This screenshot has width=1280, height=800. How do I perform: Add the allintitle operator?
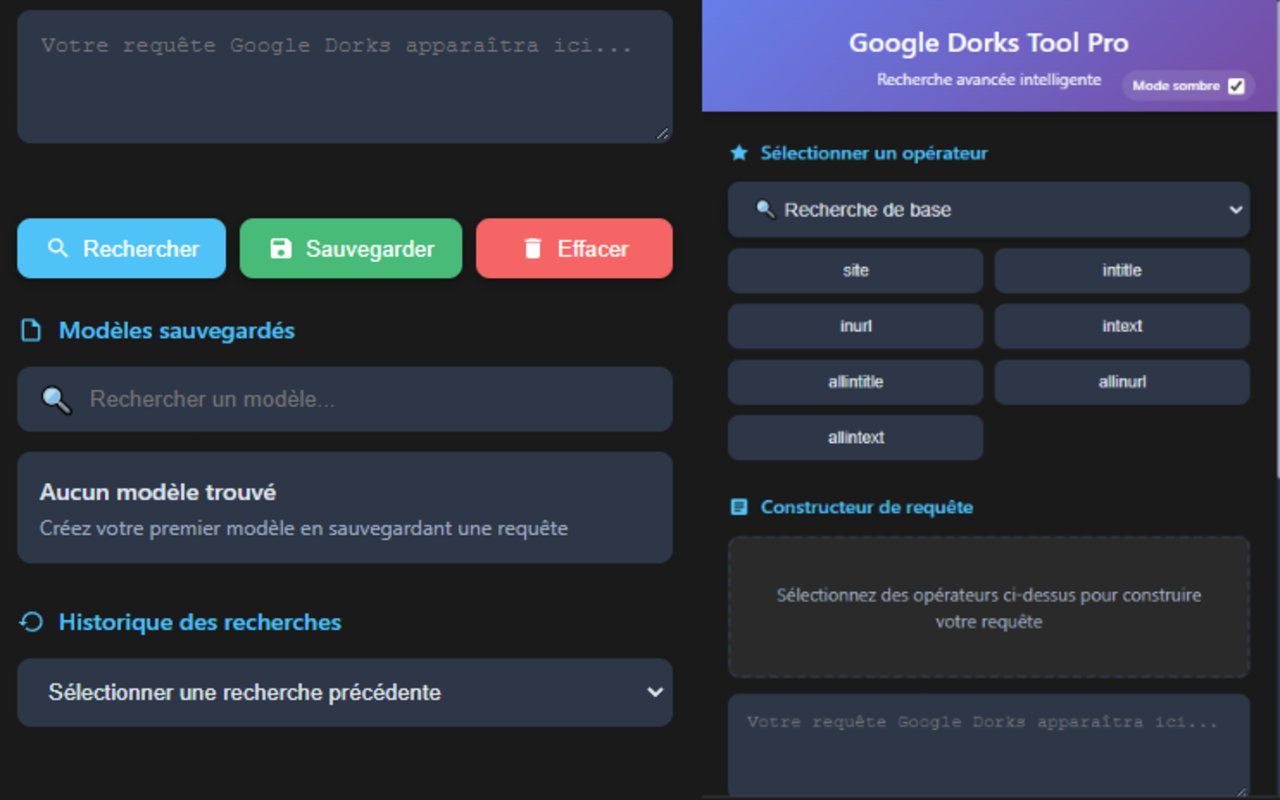pos(856,382)
